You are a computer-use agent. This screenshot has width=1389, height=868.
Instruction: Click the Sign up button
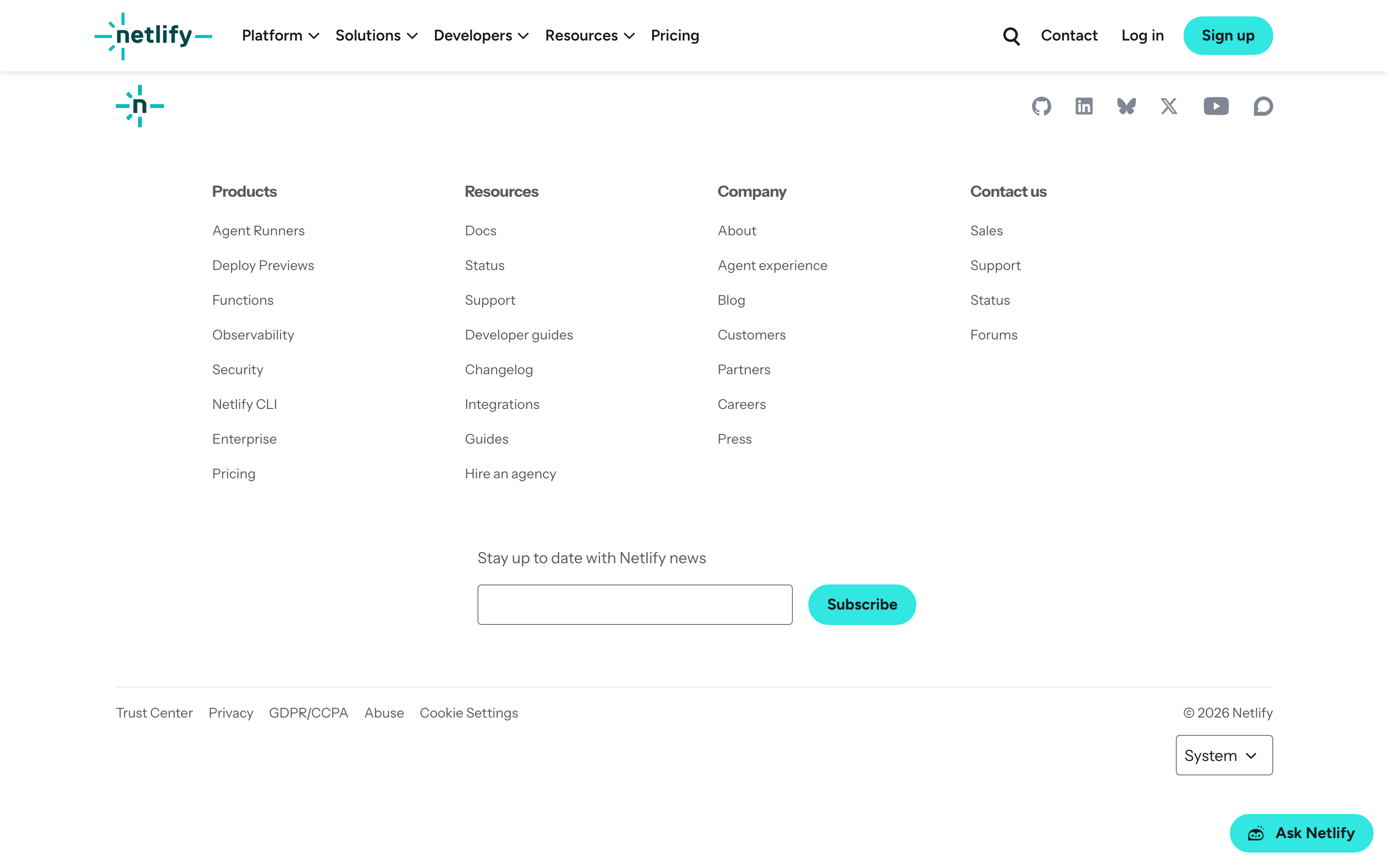(x=1228, y=36)
